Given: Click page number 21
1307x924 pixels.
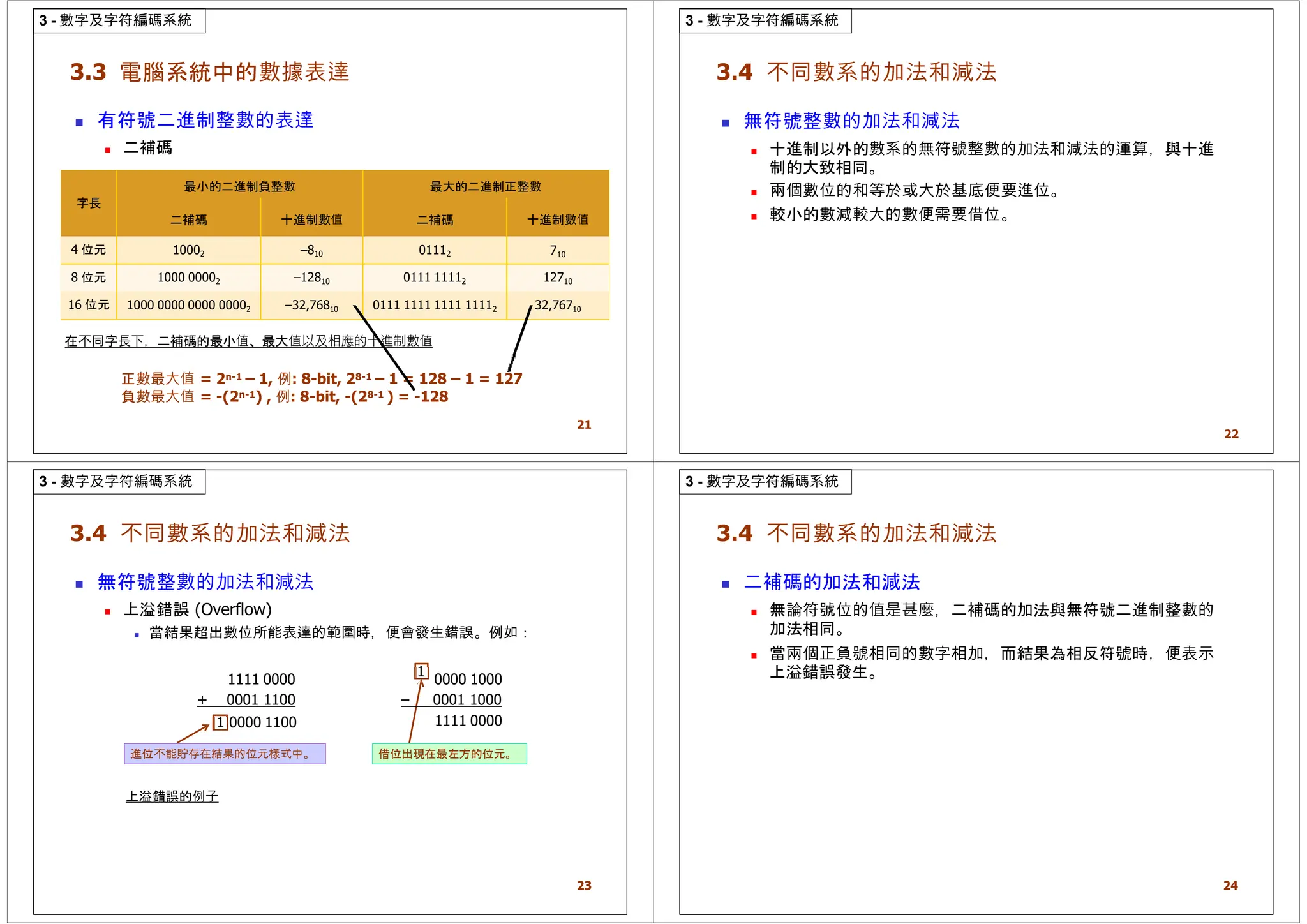Looking at the screenshot, I should (584, 424).
